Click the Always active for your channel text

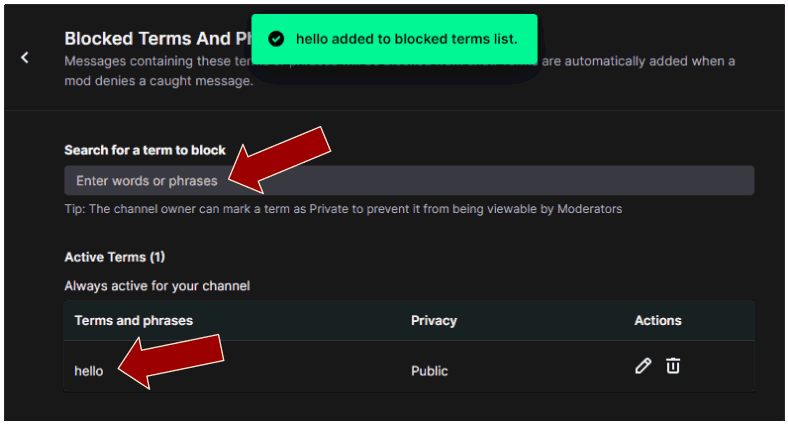tap(157, 286)
